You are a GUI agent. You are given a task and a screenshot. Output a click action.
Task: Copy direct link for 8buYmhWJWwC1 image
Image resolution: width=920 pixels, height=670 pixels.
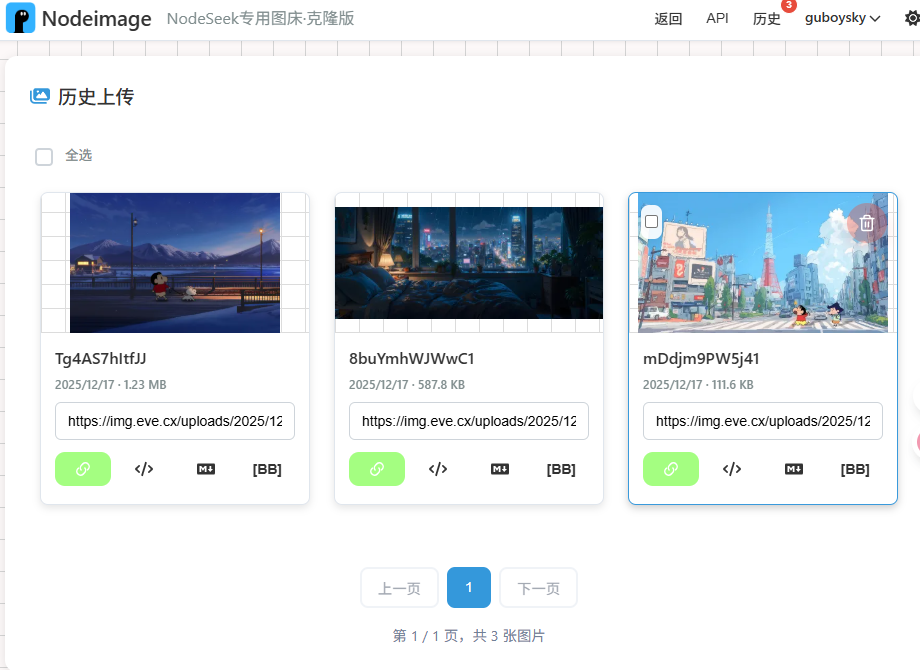pyautogui.click(x=377, y=469)
